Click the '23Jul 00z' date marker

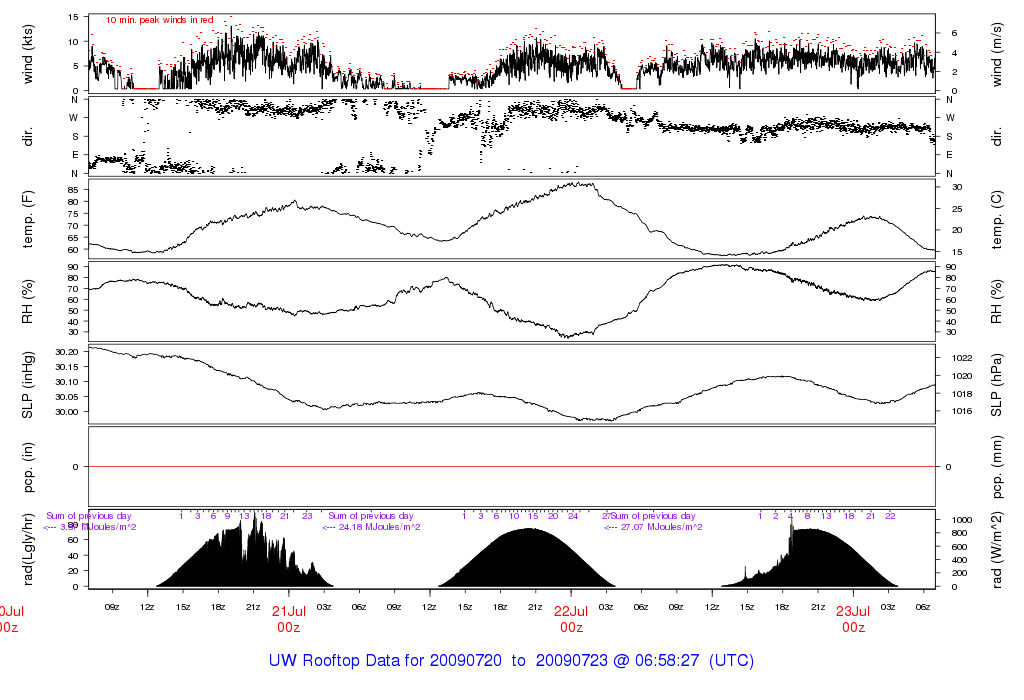(x=854, y=619)
